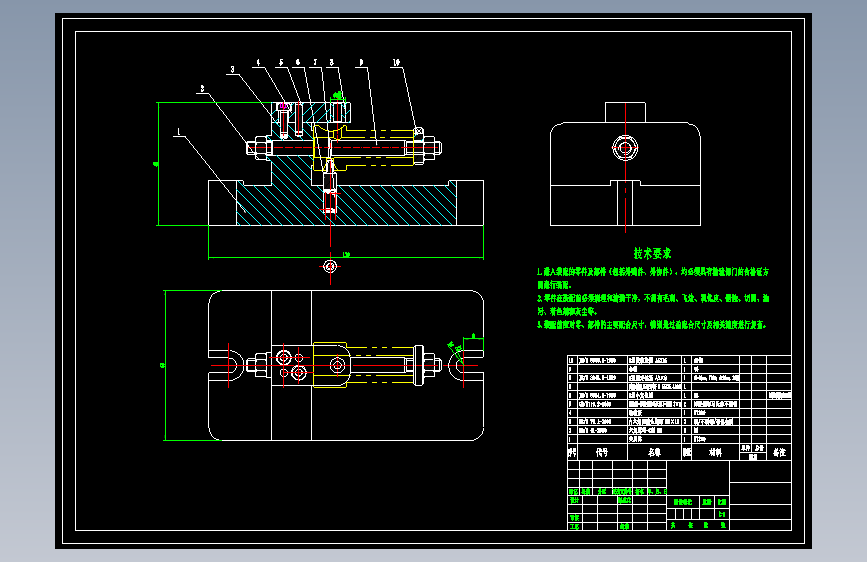
Task: Select part balloon number 10
Action: pos(396,63)
